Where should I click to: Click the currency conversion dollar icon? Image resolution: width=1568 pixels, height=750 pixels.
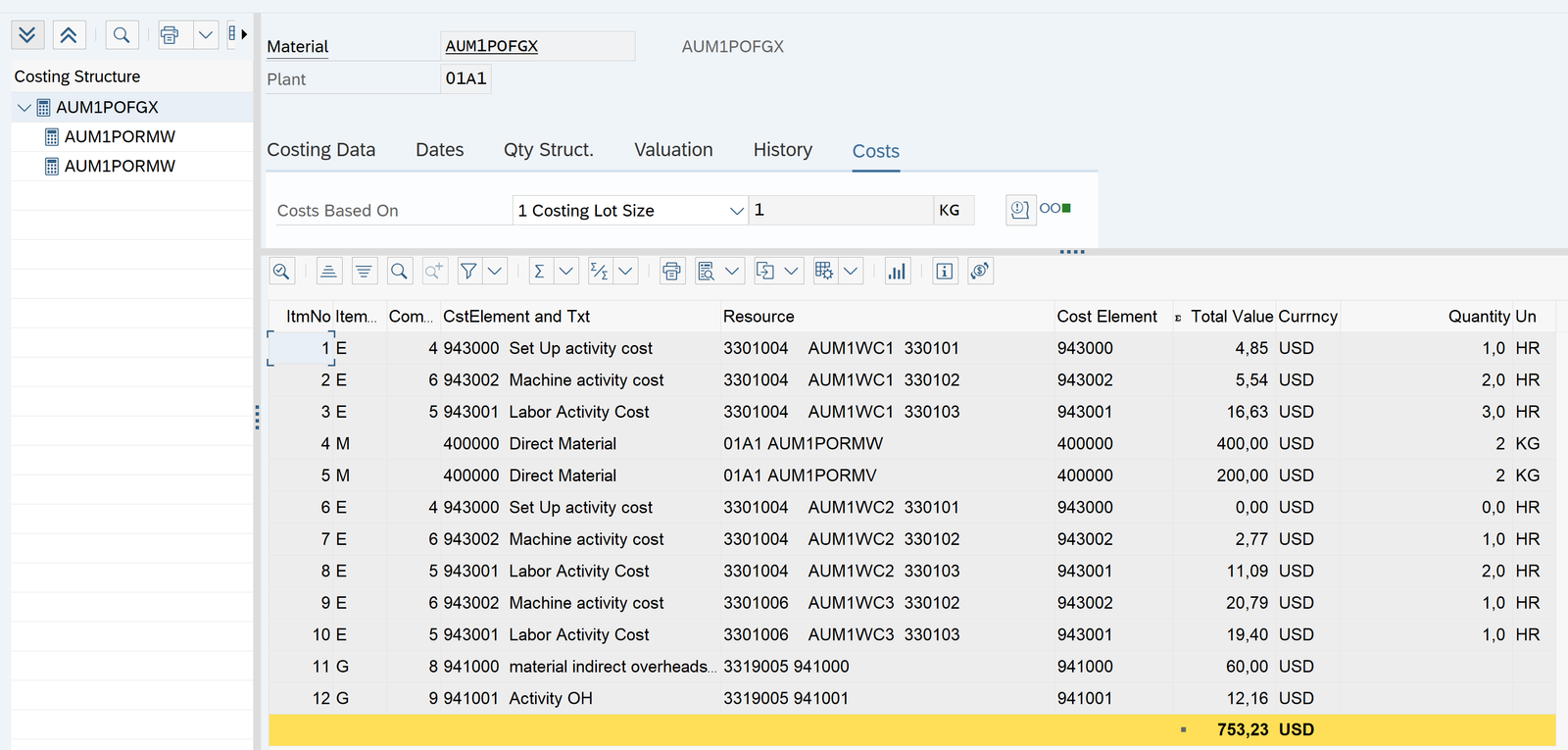(980, 272)
